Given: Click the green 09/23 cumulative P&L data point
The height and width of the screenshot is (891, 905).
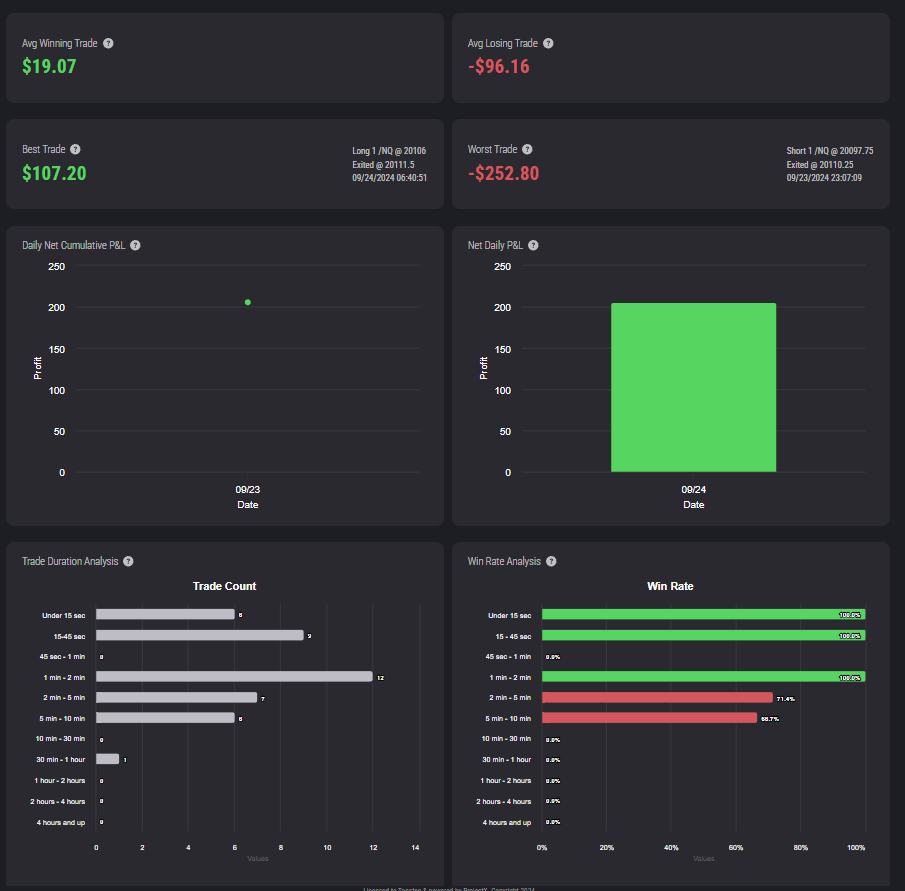Looking at the screenshot, I should coord(248,302).
